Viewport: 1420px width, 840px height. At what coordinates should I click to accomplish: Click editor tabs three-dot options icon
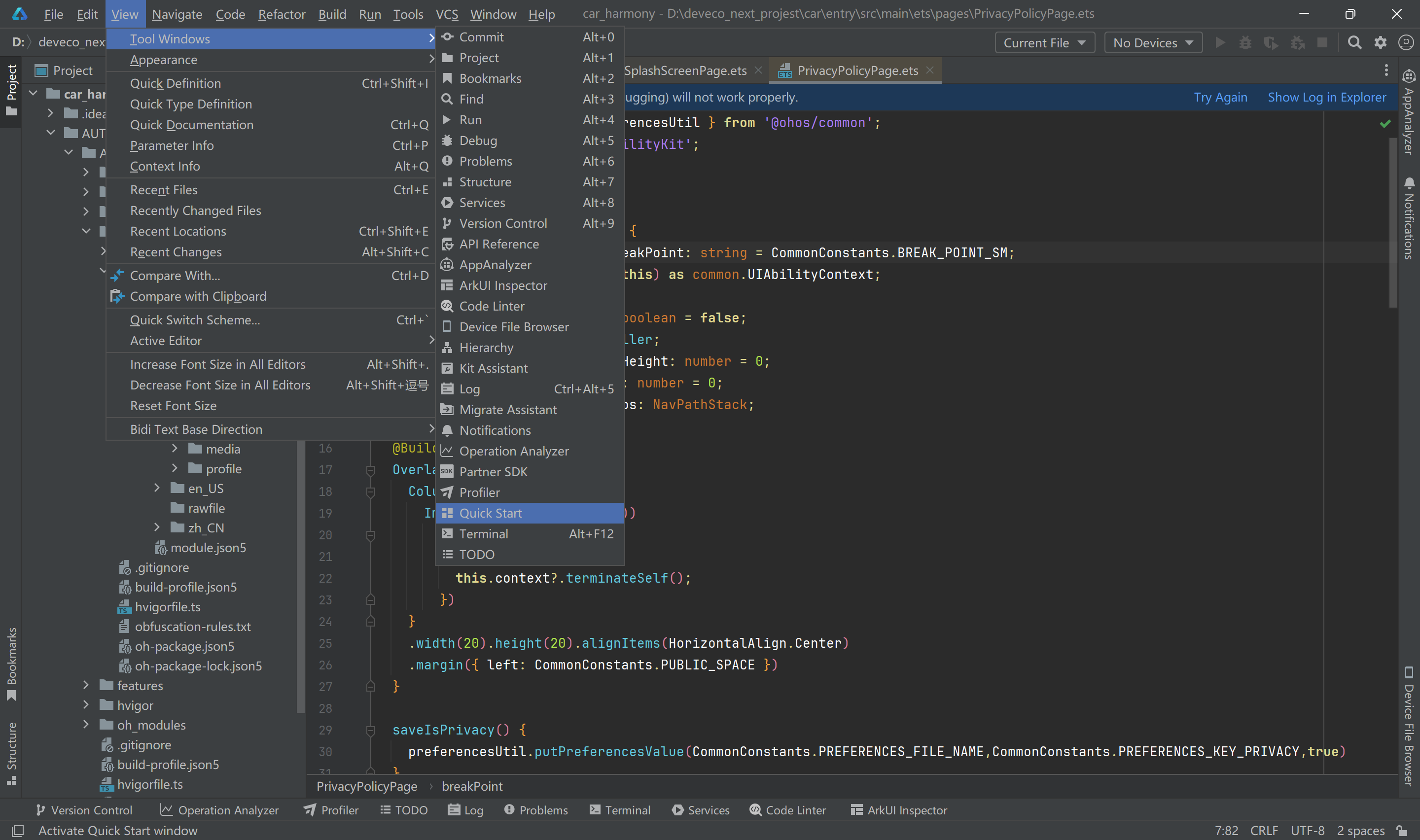(1386, 70)
